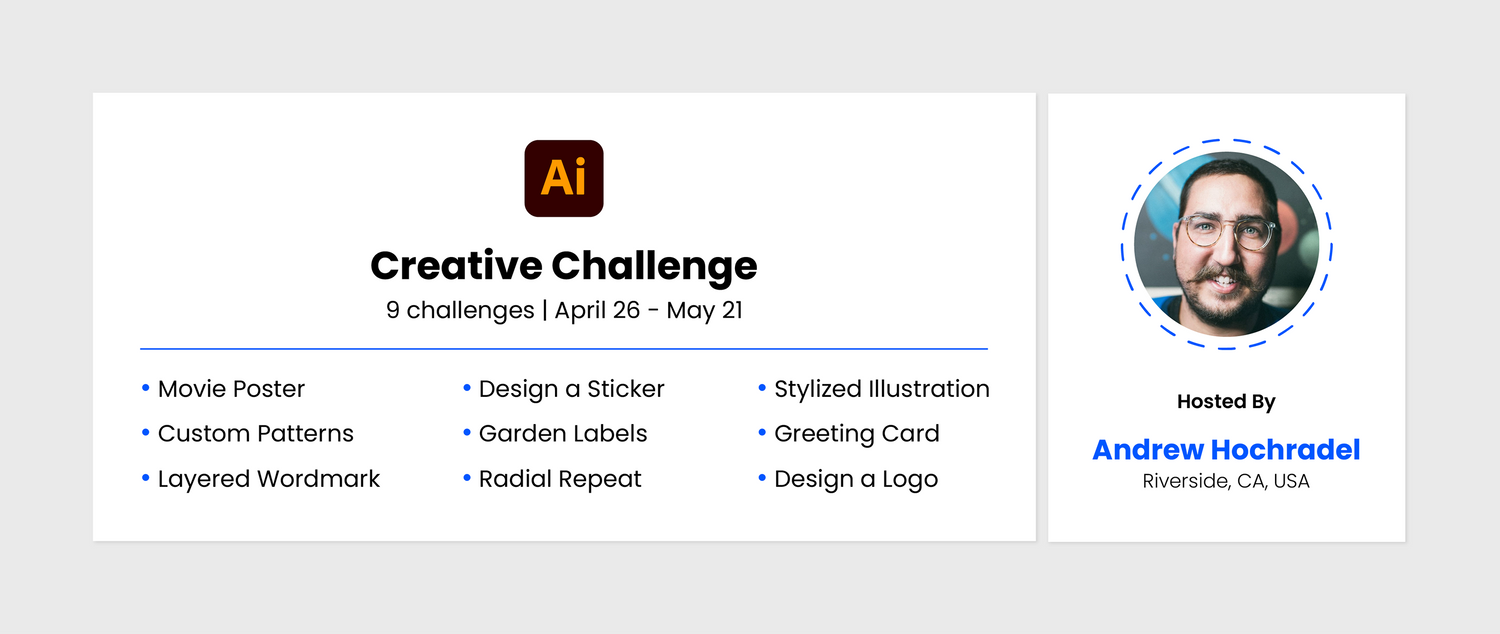1500x634 pixels.
Task: Click the Hosted By label
Action: [1226, 402]
